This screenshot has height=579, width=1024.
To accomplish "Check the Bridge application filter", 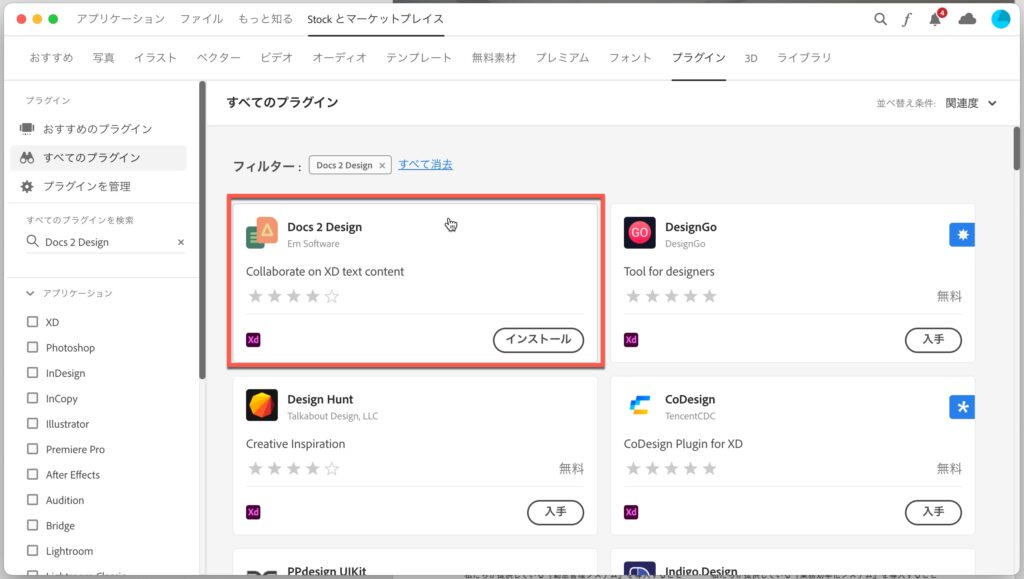I will coord(33,525).
